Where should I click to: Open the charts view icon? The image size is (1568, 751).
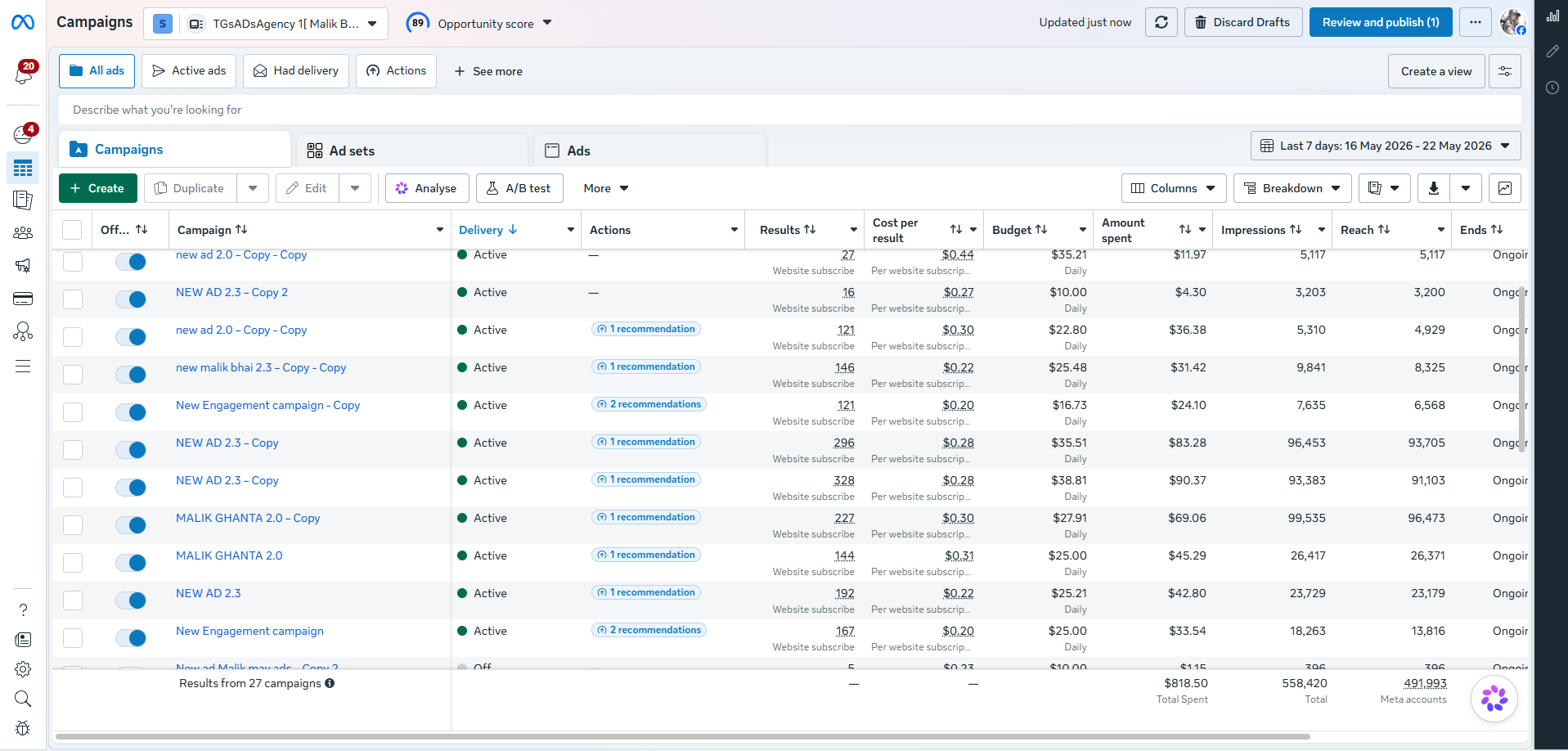click(x=1504, y=188)
